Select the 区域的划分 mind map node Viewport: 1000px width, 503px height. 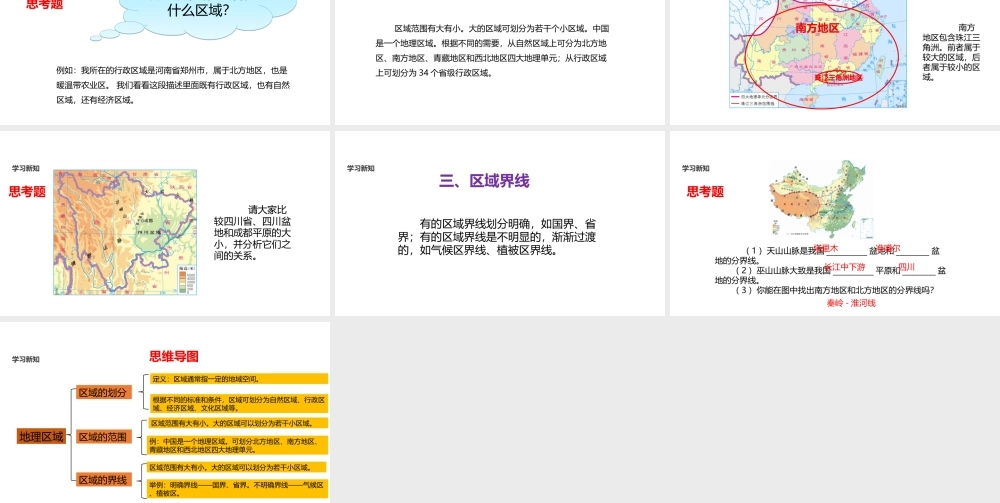[x=103, y=392]
